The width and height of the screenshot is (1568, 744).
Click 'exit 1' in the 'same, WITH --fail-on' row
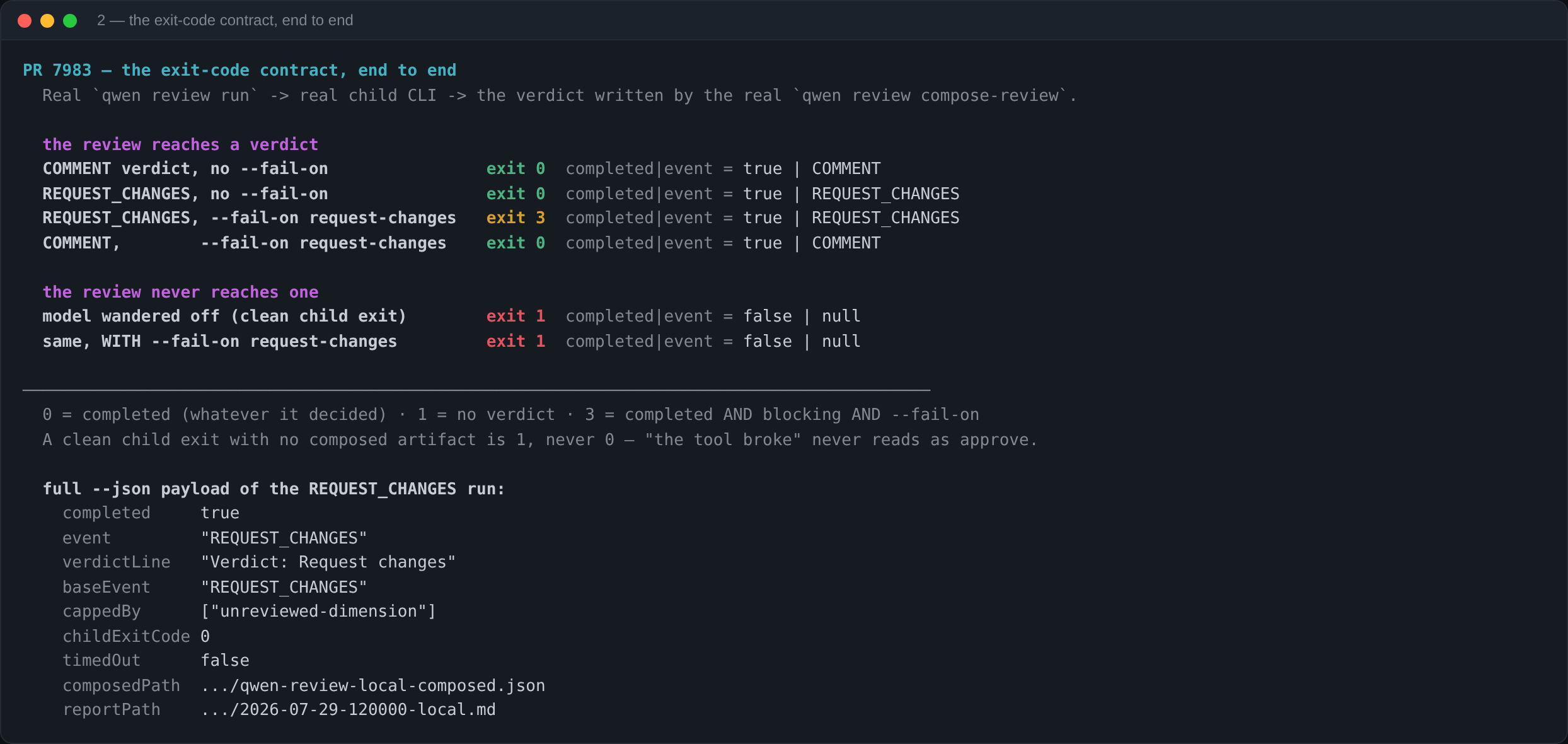pyautogui.click(x=516, y=341)
